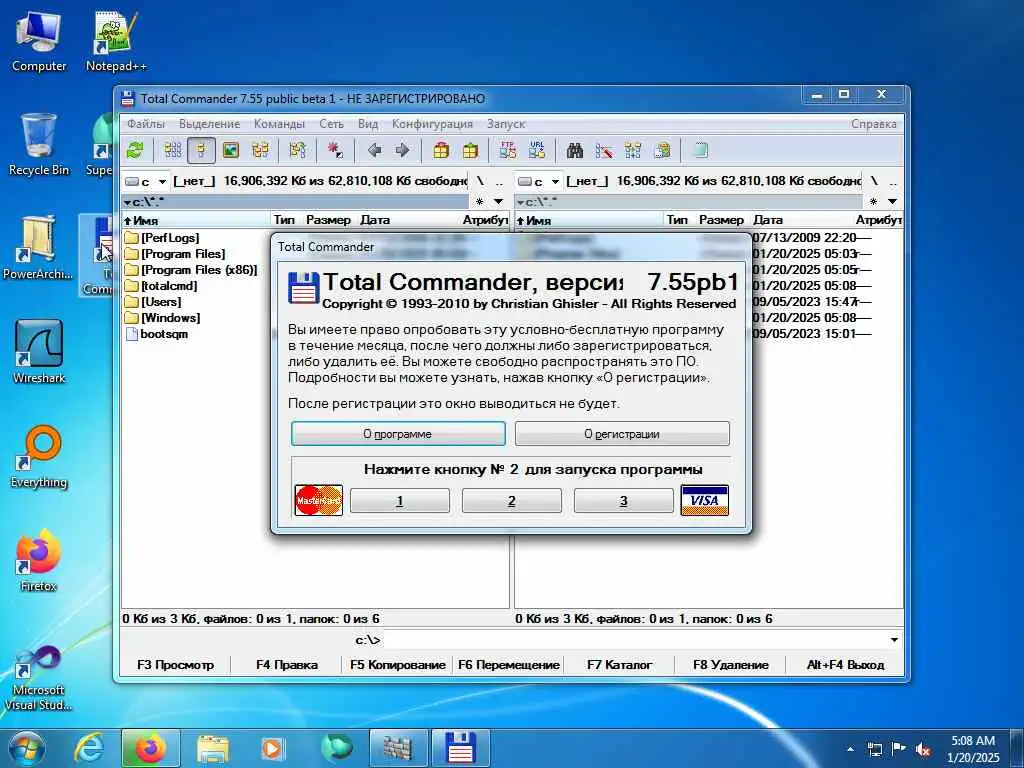The height and width of the screenshot is (768, 1024).
Task: Select the bootsqm file in left panel
Action: point(157,334)
